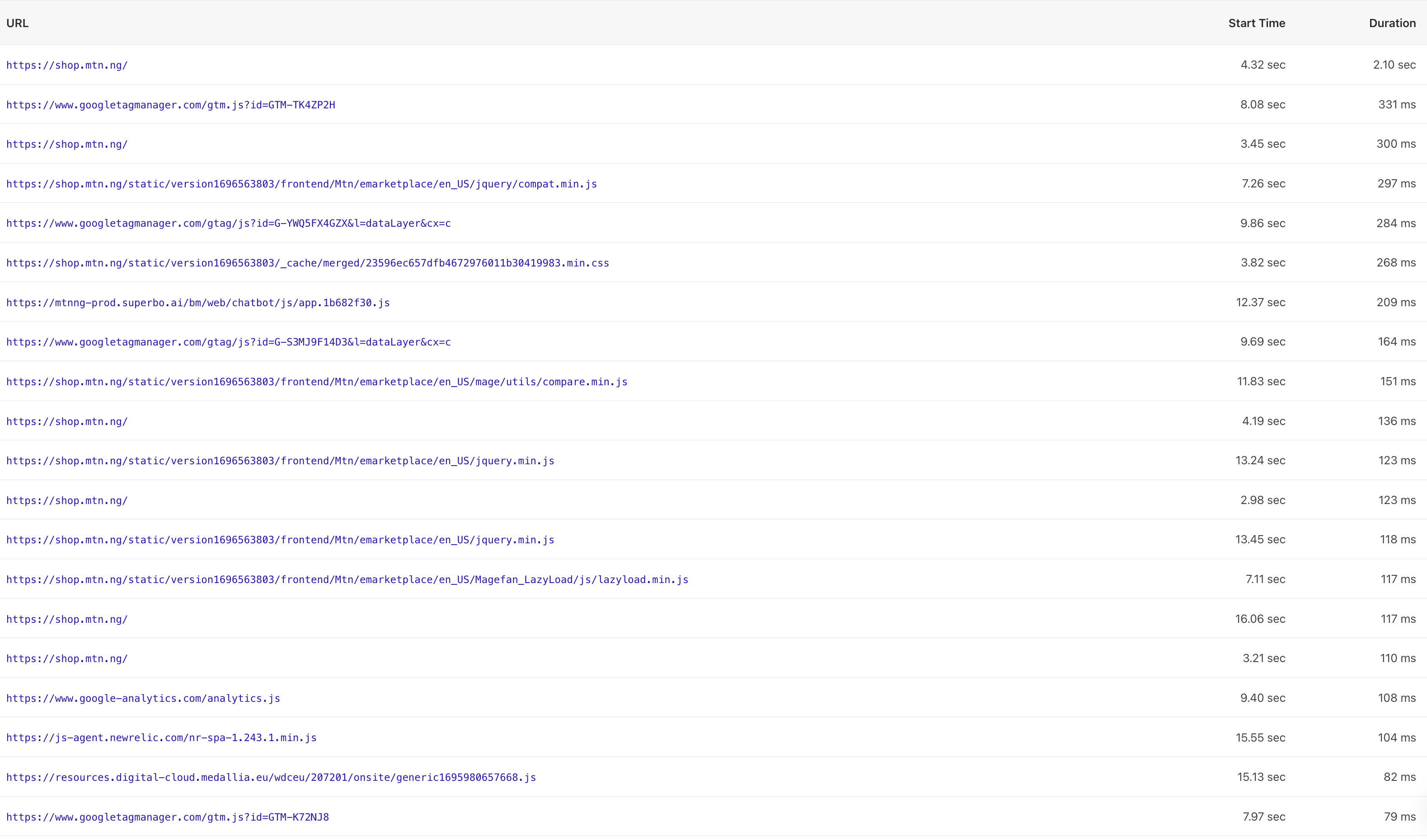Select the 9.86 sec start time cell
This screenshot has height=840, width=1427.
tap(1263, 223)
